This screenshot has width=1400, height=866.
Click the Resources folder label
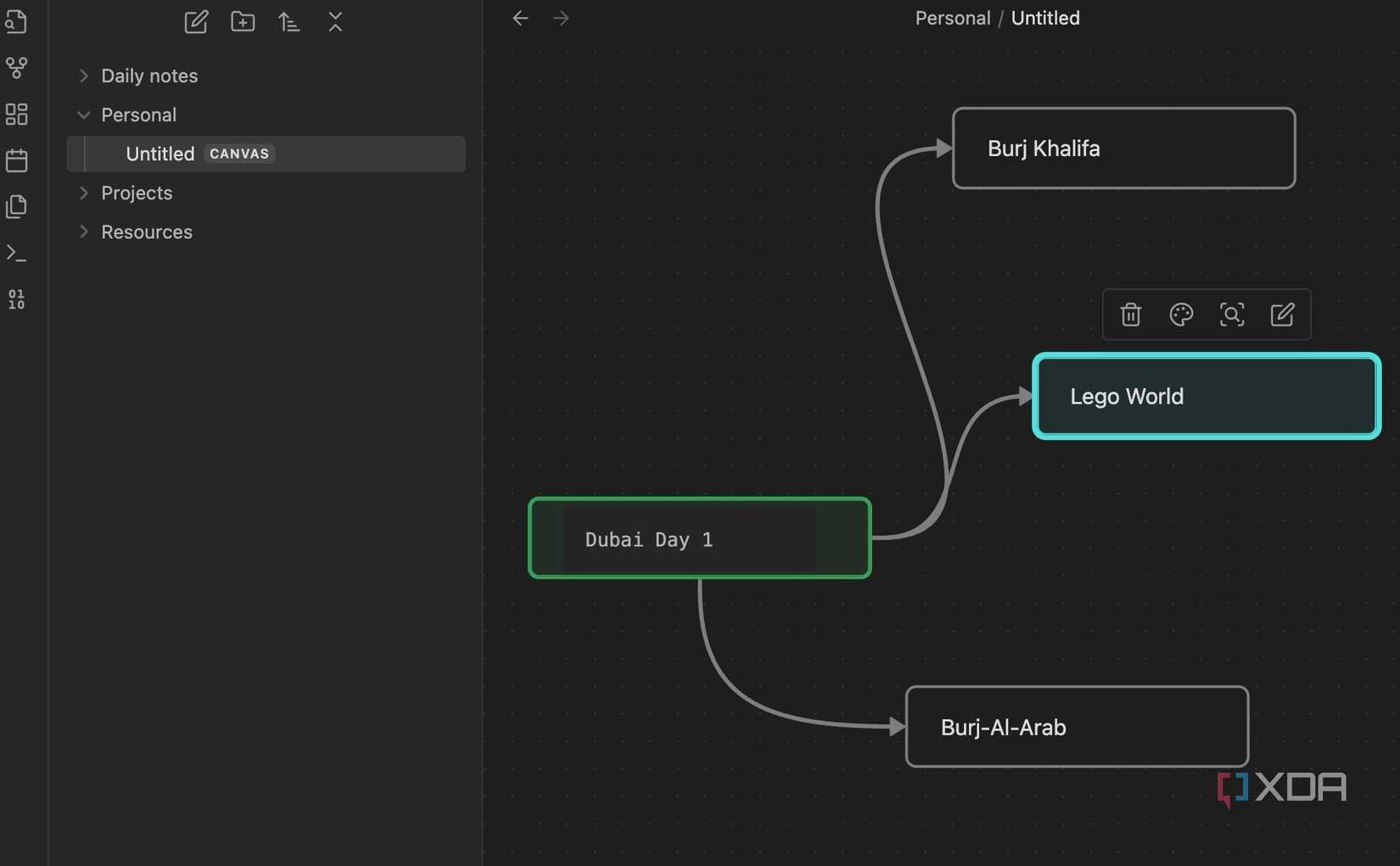coord(147,232)
